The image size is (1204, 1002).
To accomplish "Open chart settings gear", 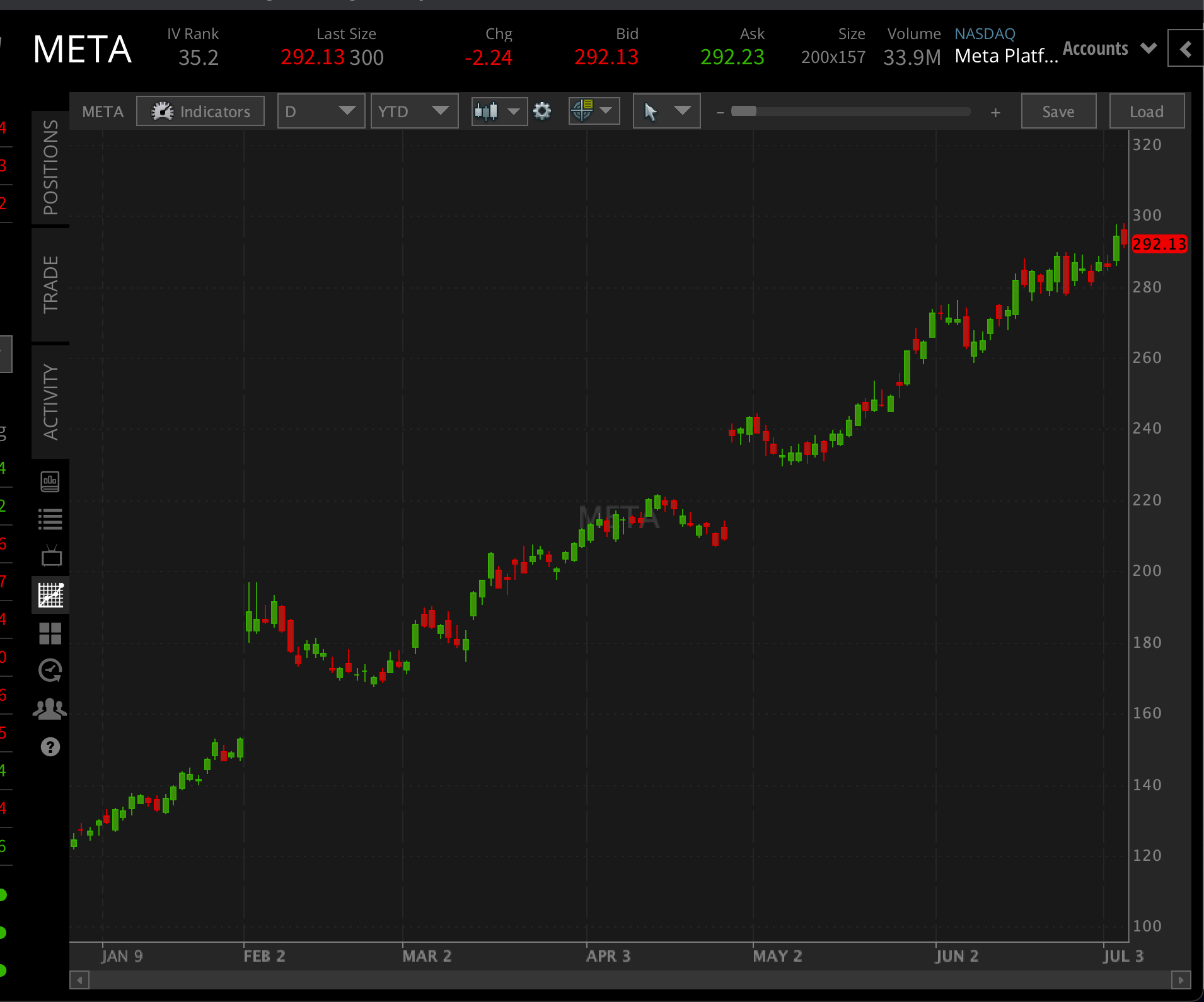I will [x=542, y=111].
